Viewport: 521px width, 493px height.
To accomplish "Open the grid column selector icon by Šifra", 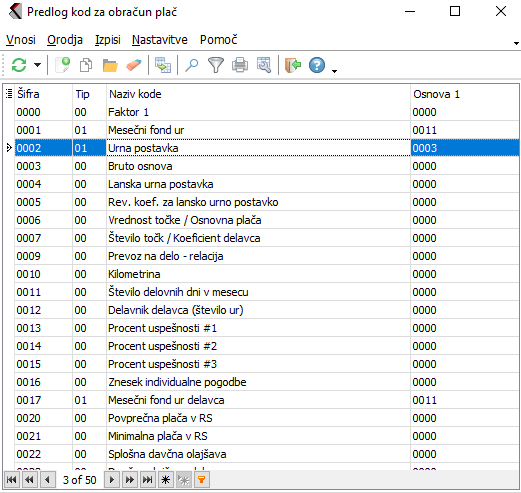I will pyautogui.click(x=9, y=94).
